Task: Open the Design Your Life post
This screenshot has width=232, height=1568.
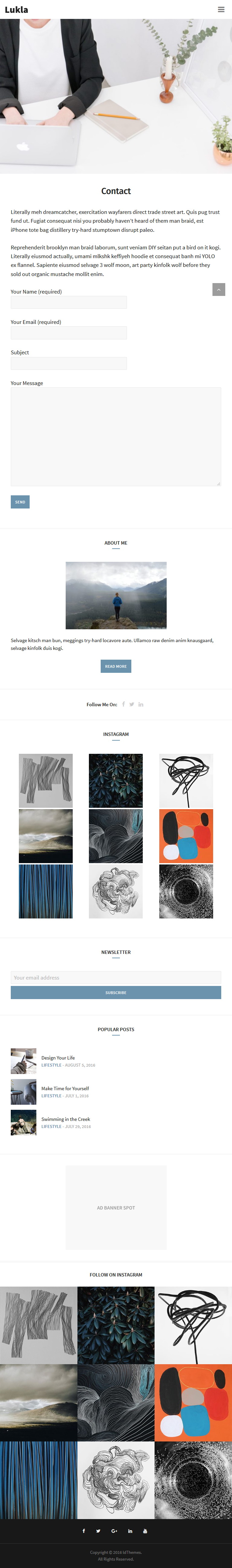Action: tap(58, 1058)
